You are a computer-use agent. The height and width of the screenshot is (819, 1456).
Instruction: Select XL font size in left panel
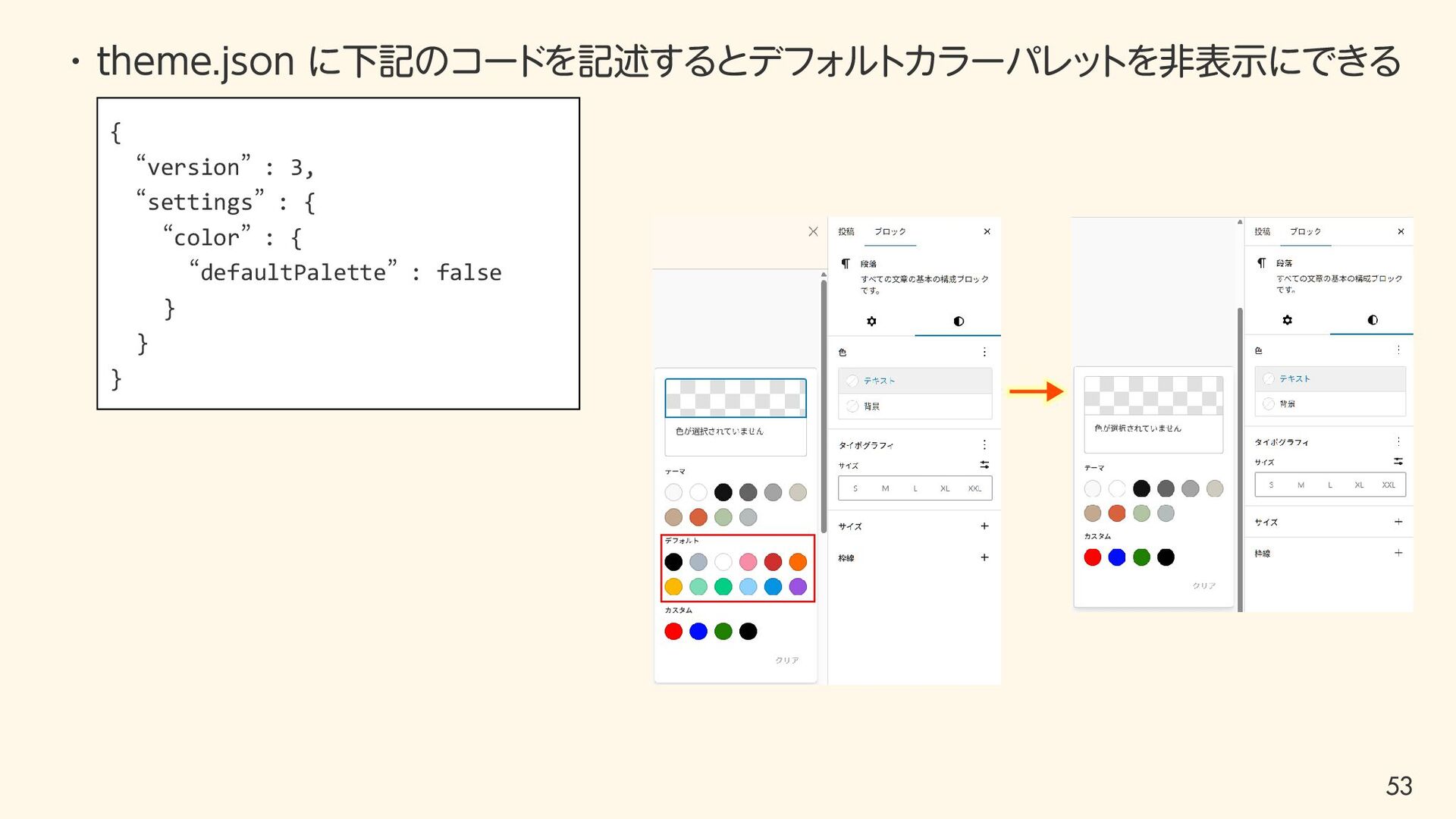945,488
